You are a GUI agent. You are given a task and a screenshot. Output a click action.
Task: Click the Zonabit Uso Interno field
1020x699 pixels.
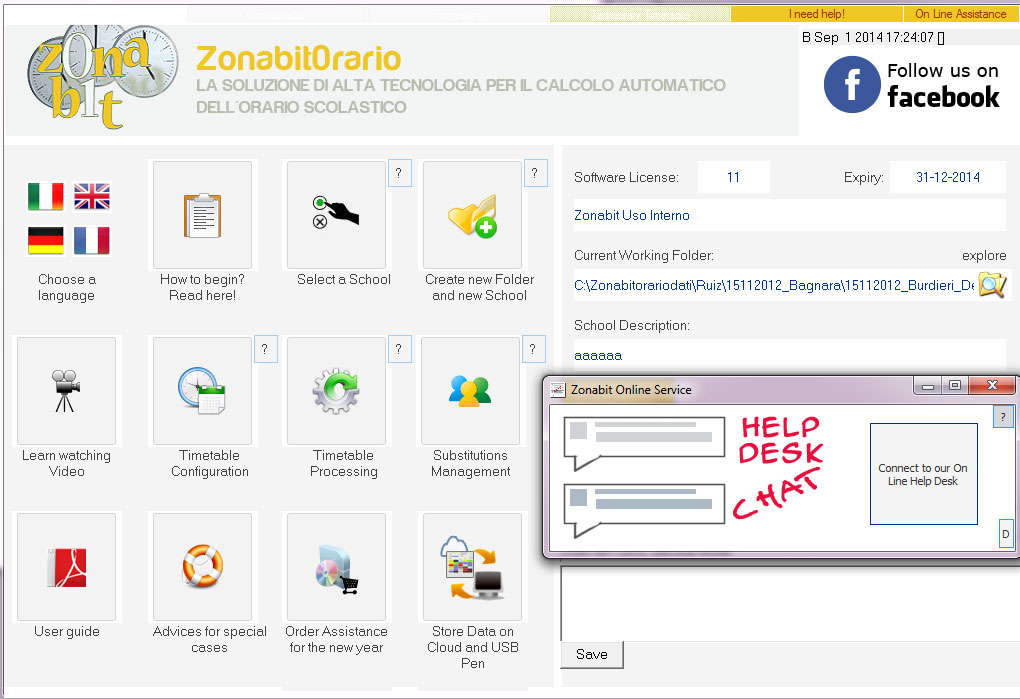pos(790,215)
